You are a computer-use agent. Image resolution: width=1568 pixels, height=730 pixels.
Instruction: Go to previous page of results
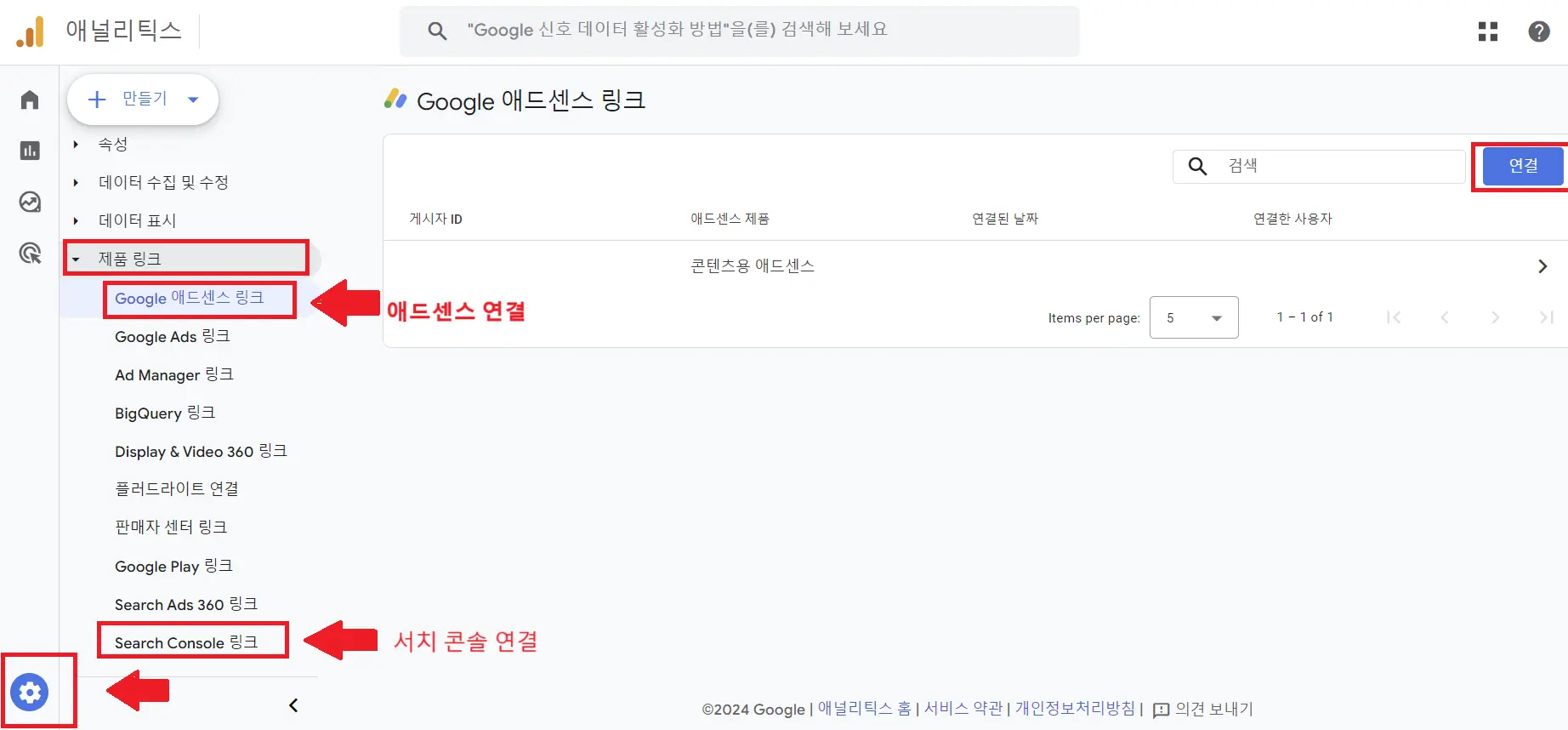1444,317
